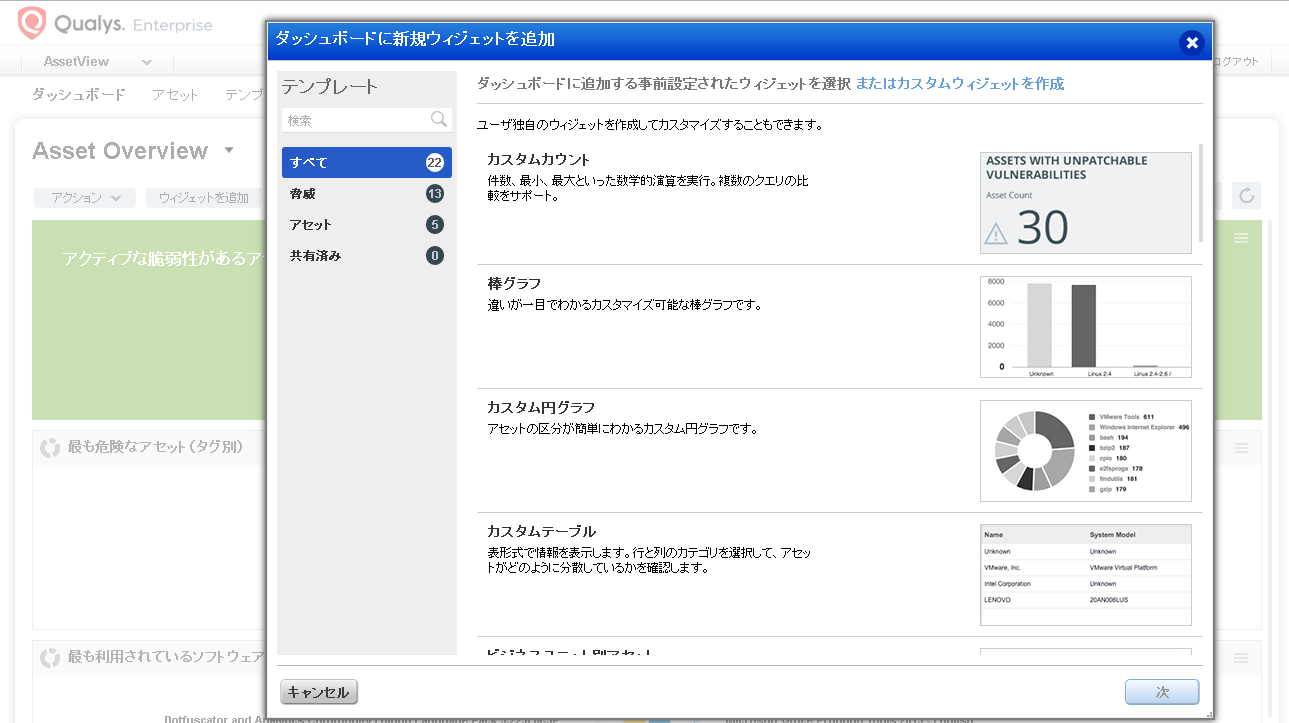This screenshot has width=1289, height=723.
Task: Click the ウィジェットを追加 button
Action: (x=204, y=198)
